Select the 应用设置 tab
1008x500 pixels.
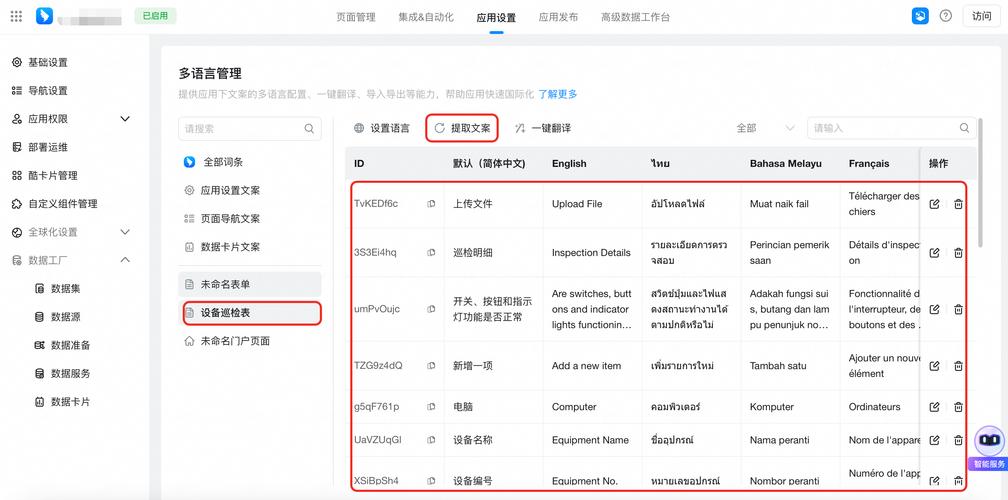[x=496, y=17]
